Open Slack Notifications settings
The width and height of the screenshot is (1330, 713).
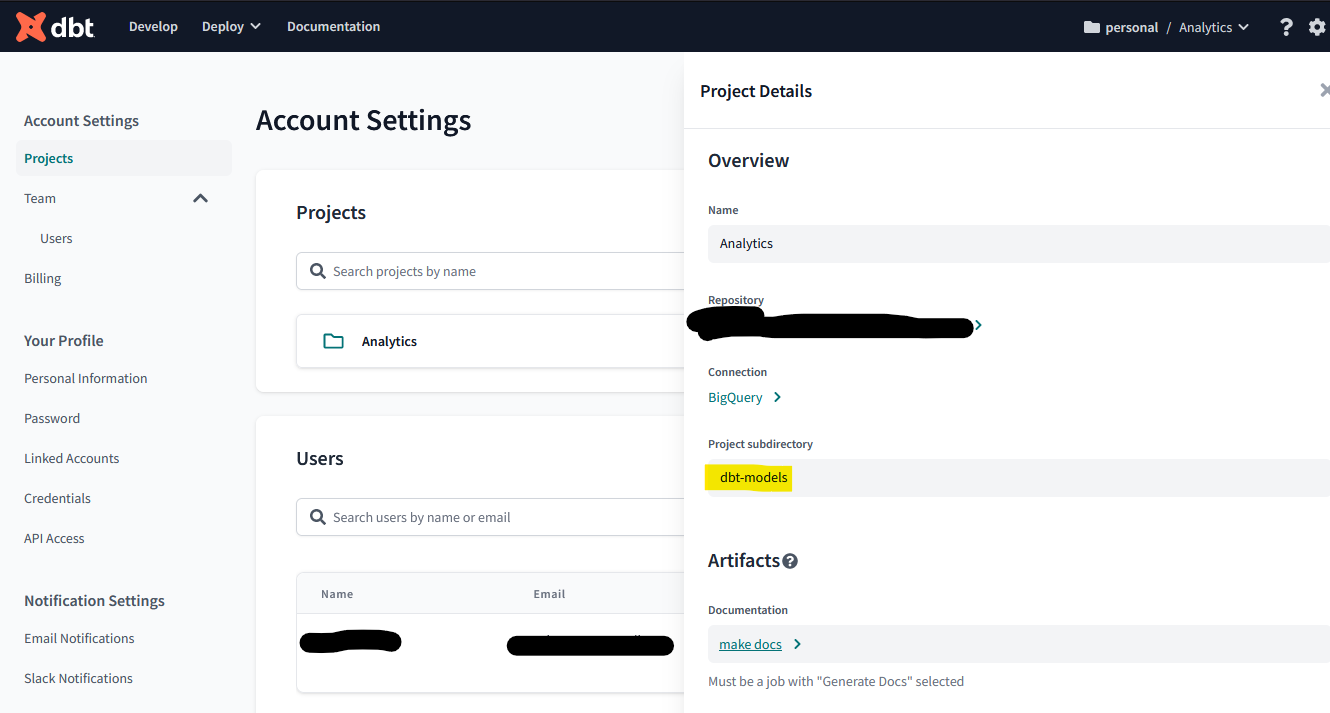click(78, 678)
